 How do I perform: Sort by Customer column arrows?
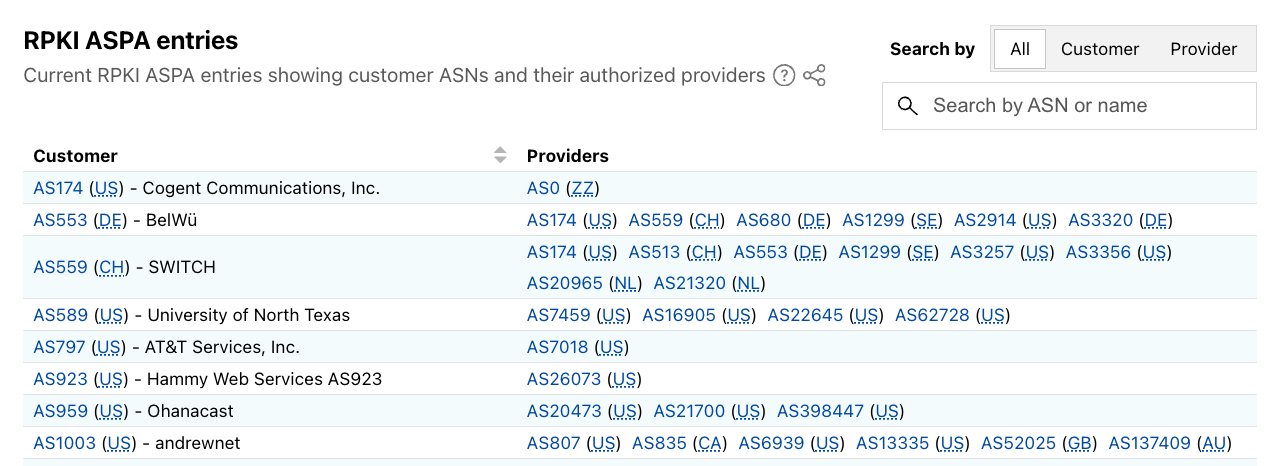pyautogui.click(x=500, y=155)
